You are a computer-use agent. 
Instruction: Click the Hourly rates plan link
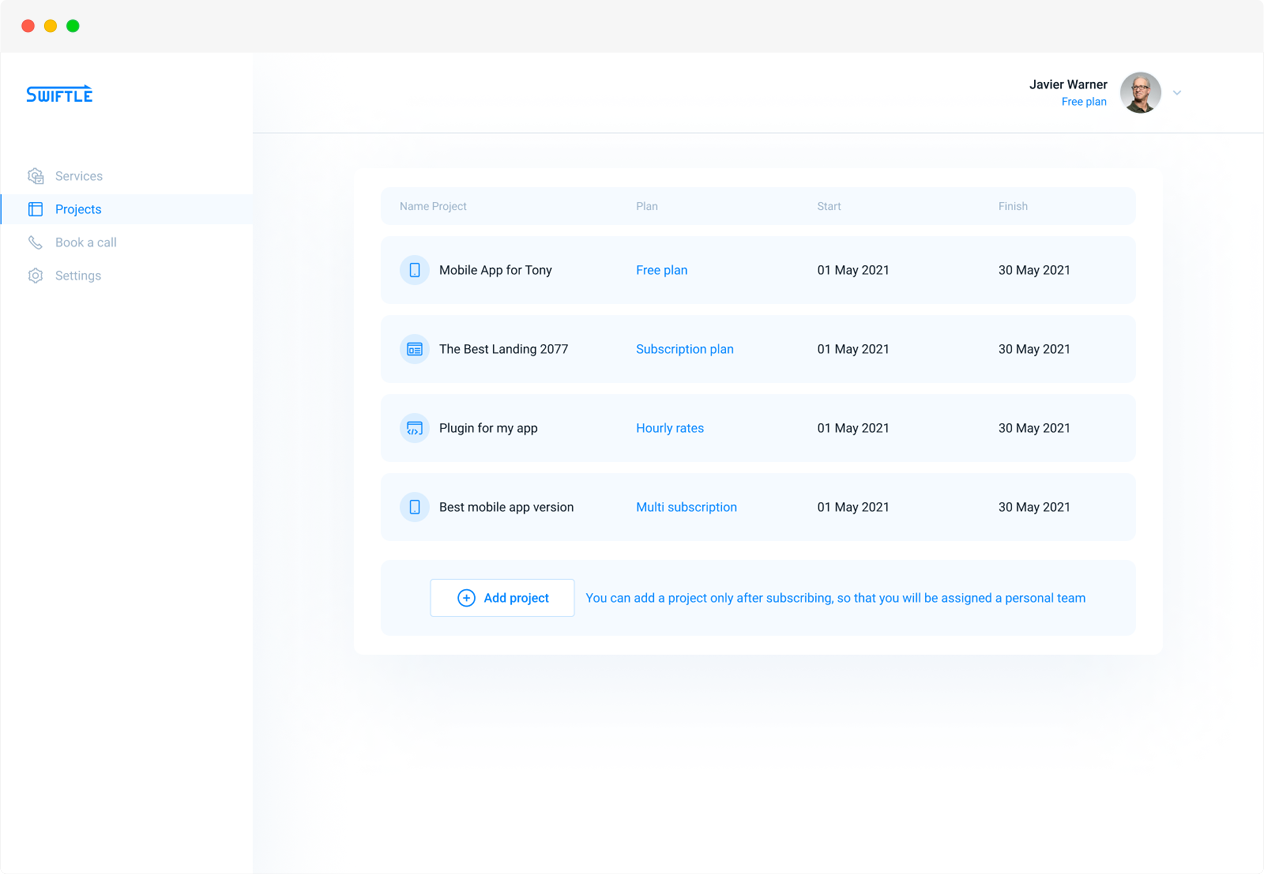click(x=669, y=428)
